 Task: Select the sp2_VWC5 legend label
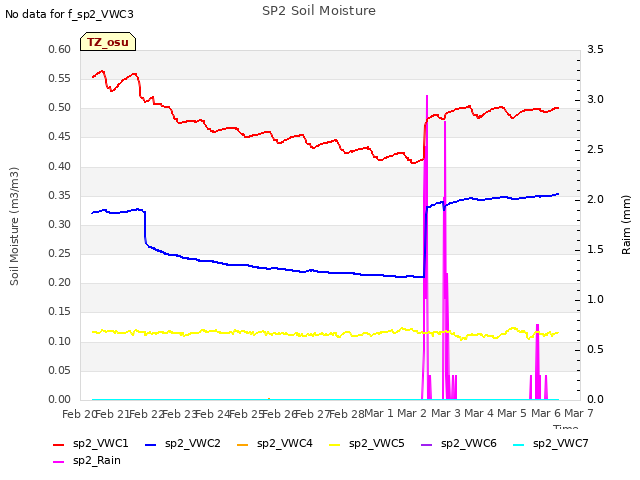tap(376, 444)
